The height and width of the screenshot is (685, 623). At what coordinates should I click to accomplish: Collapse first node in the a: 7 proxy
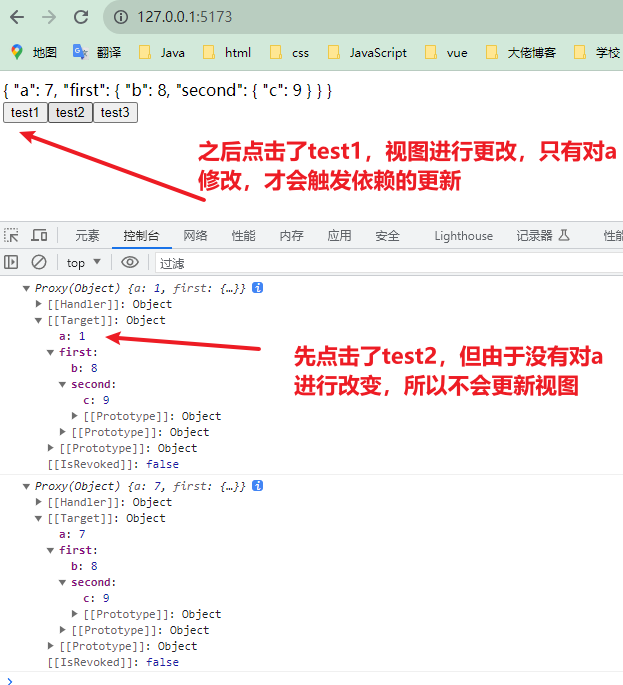coord(51,550)
